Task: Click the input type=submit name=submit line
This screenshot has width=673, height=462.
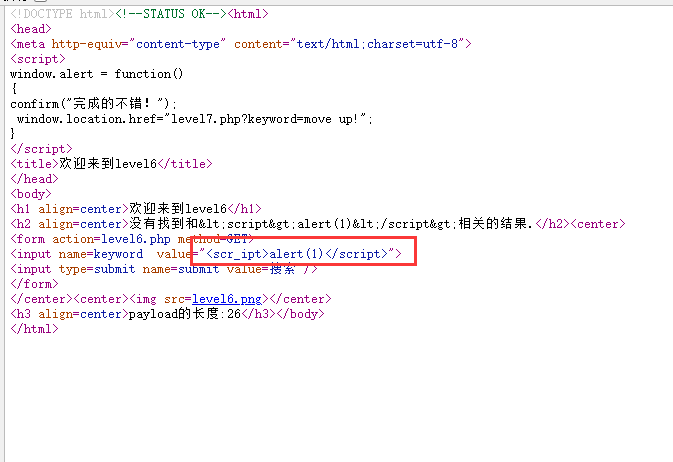Action: click(x=164, y=269)
